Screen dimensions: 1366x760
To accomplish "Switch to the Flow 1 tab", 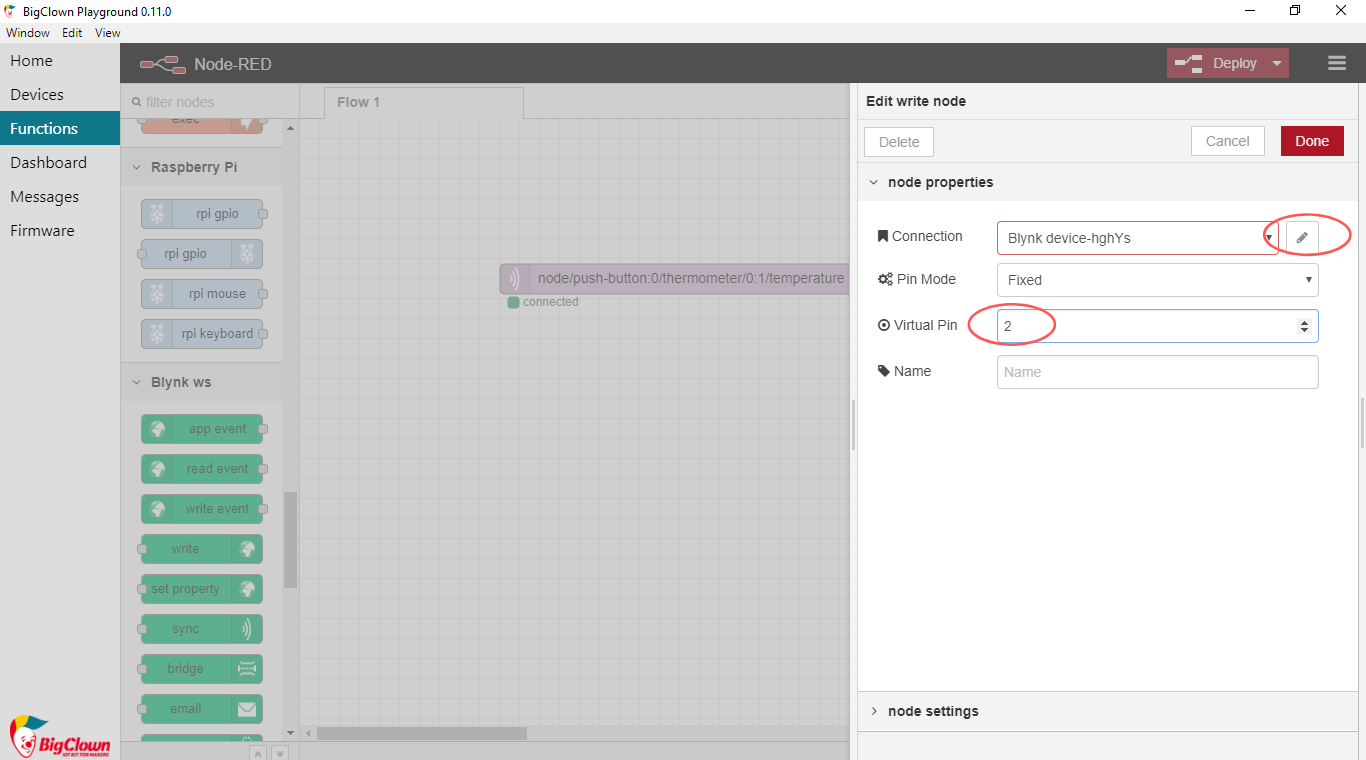I will pyautogui.click(x=424, y=102).
